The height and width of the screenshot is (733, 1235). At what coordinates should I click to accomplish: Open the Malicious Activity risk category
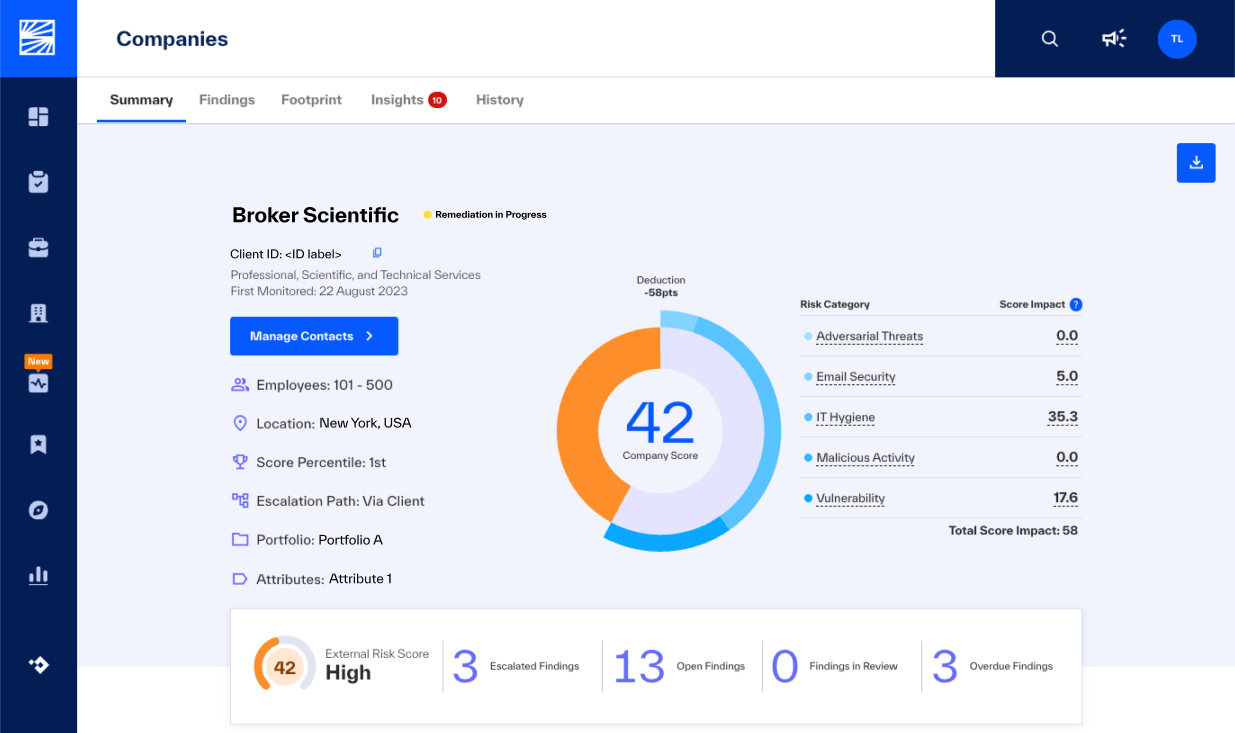coord(866,458)
